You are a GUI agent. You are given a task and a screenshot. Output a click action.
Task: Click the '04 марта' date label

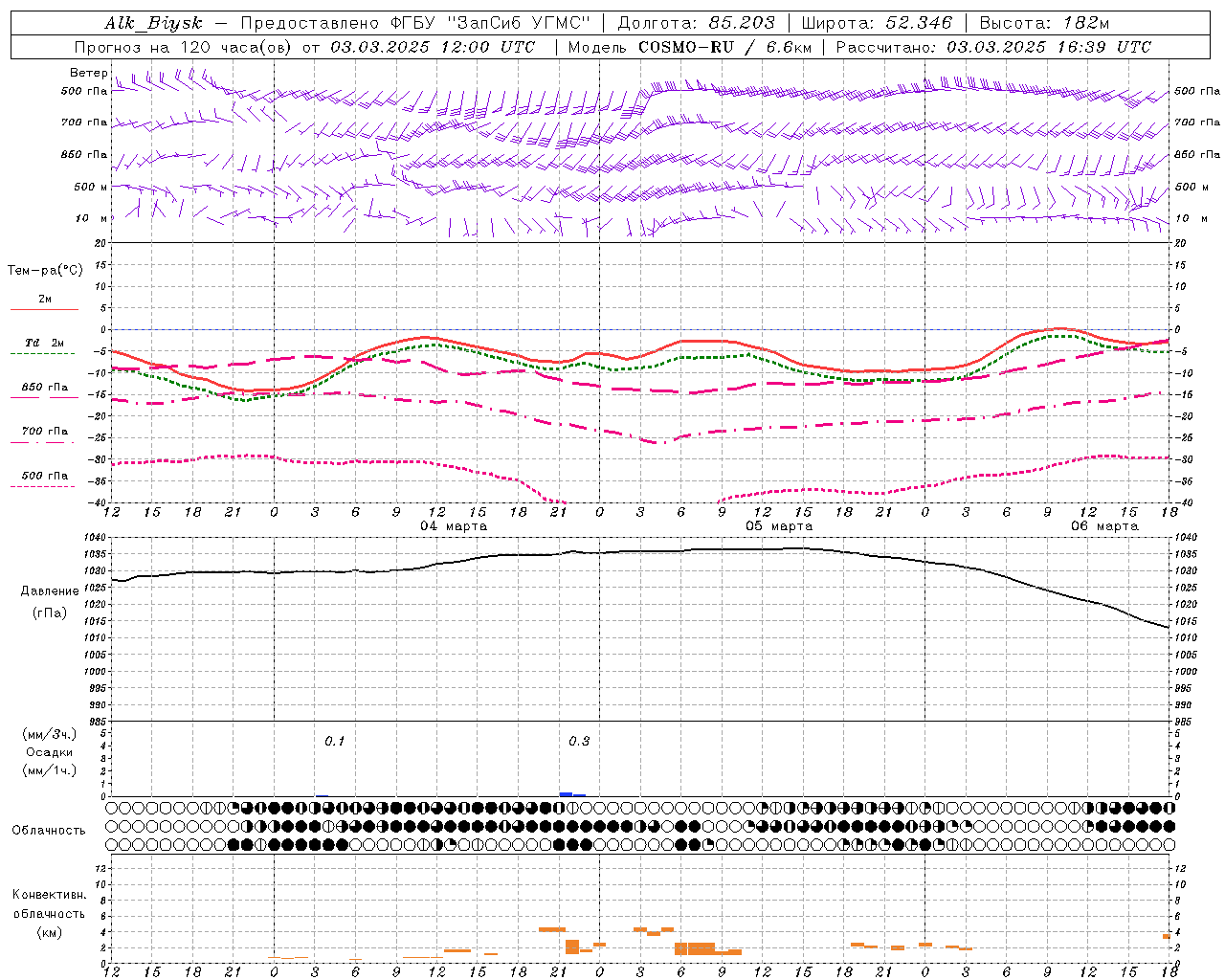point(454,526)
